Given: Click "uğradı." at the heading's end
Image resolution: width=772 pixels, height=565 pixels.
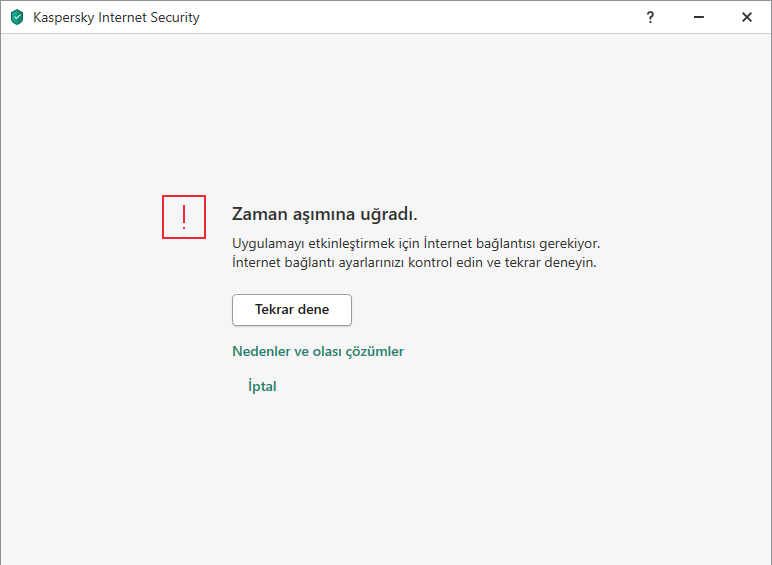Looking at the screenshot, I should pos(386,214).
